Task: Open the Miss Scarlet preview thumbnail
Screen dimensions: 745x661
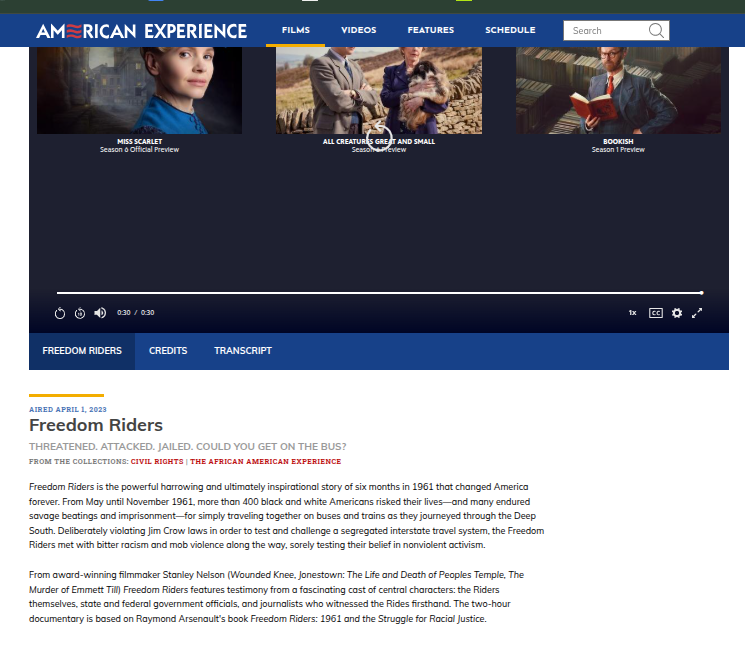Action: (139, 90)
